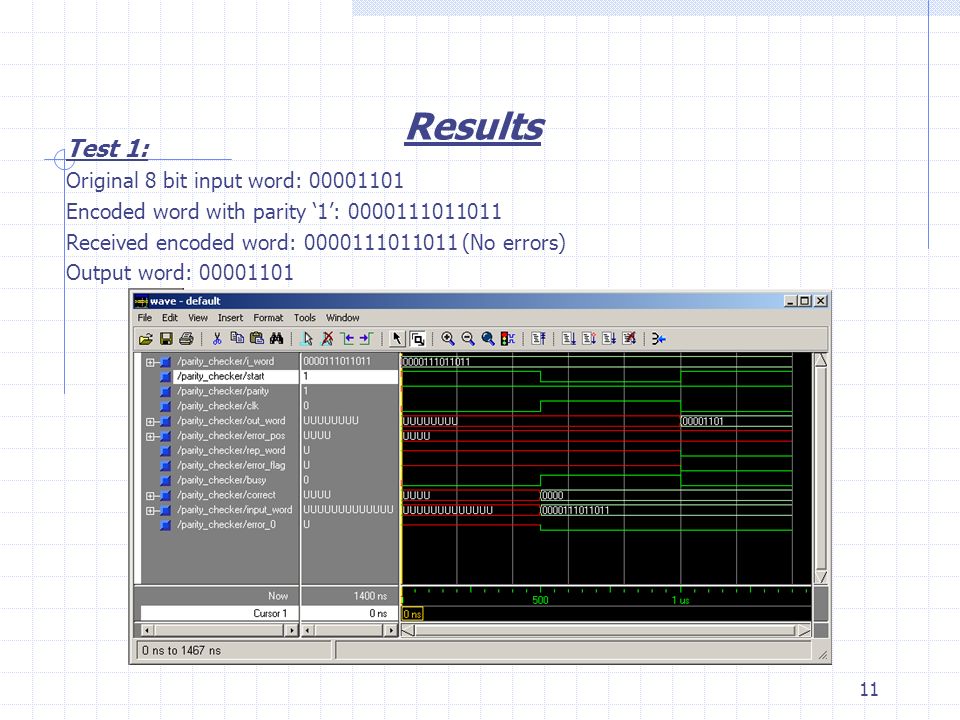Viewport: 960px width, 720px height.
Task: Select the /parity_checker/error_0 signal
Action: (227, 525)
